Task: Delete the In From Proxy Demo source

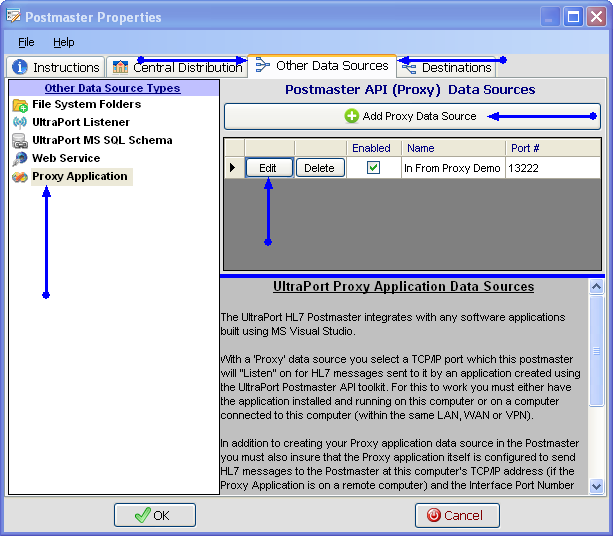Action: click(320, 168)
